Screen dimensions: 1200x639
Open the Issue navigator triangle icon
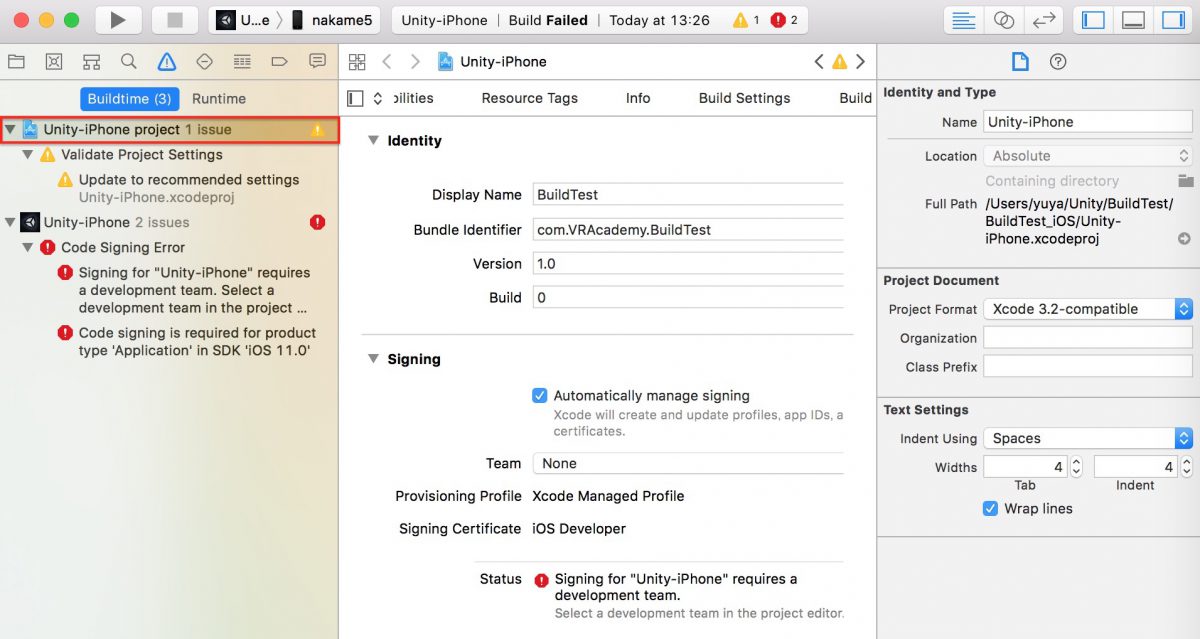[167, 62]
